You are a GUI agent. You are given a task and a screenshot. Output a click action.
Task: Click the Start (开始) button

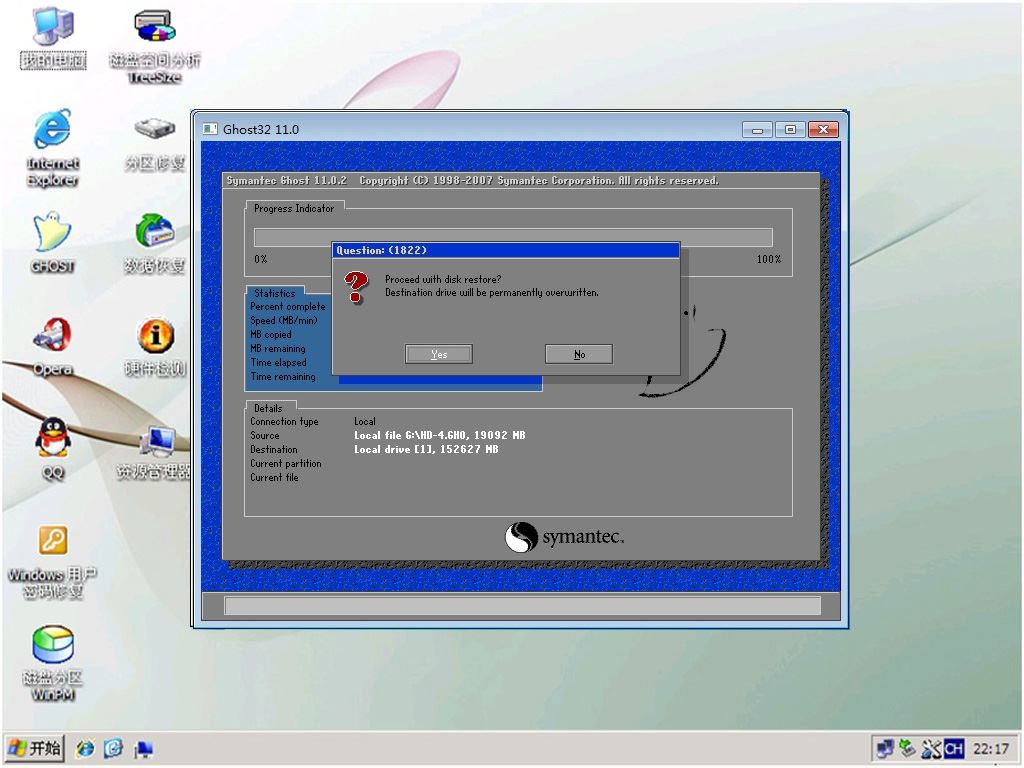pyautogui.click(x=35, y=748)
